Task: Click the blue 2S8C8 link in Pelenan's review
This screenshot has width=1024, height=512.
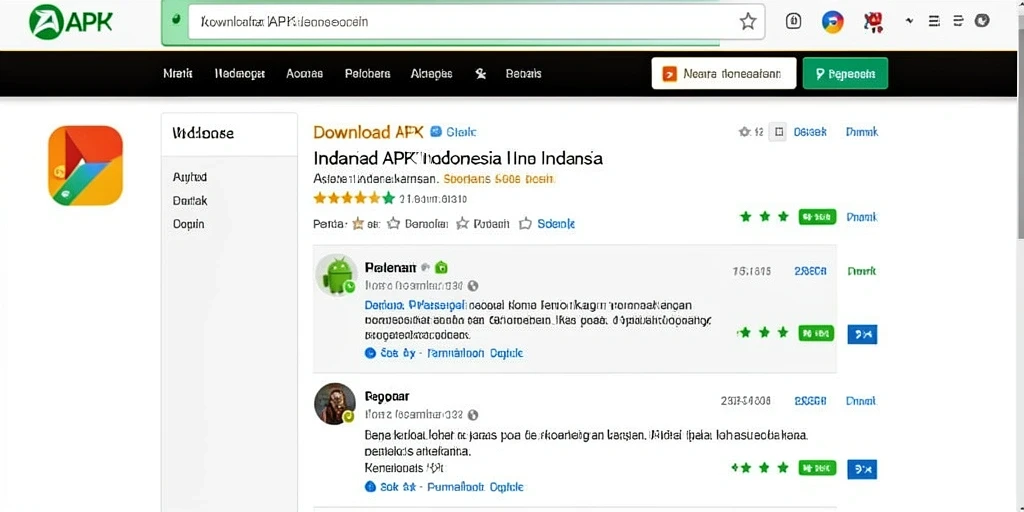Action: click(x=810, y=270)
